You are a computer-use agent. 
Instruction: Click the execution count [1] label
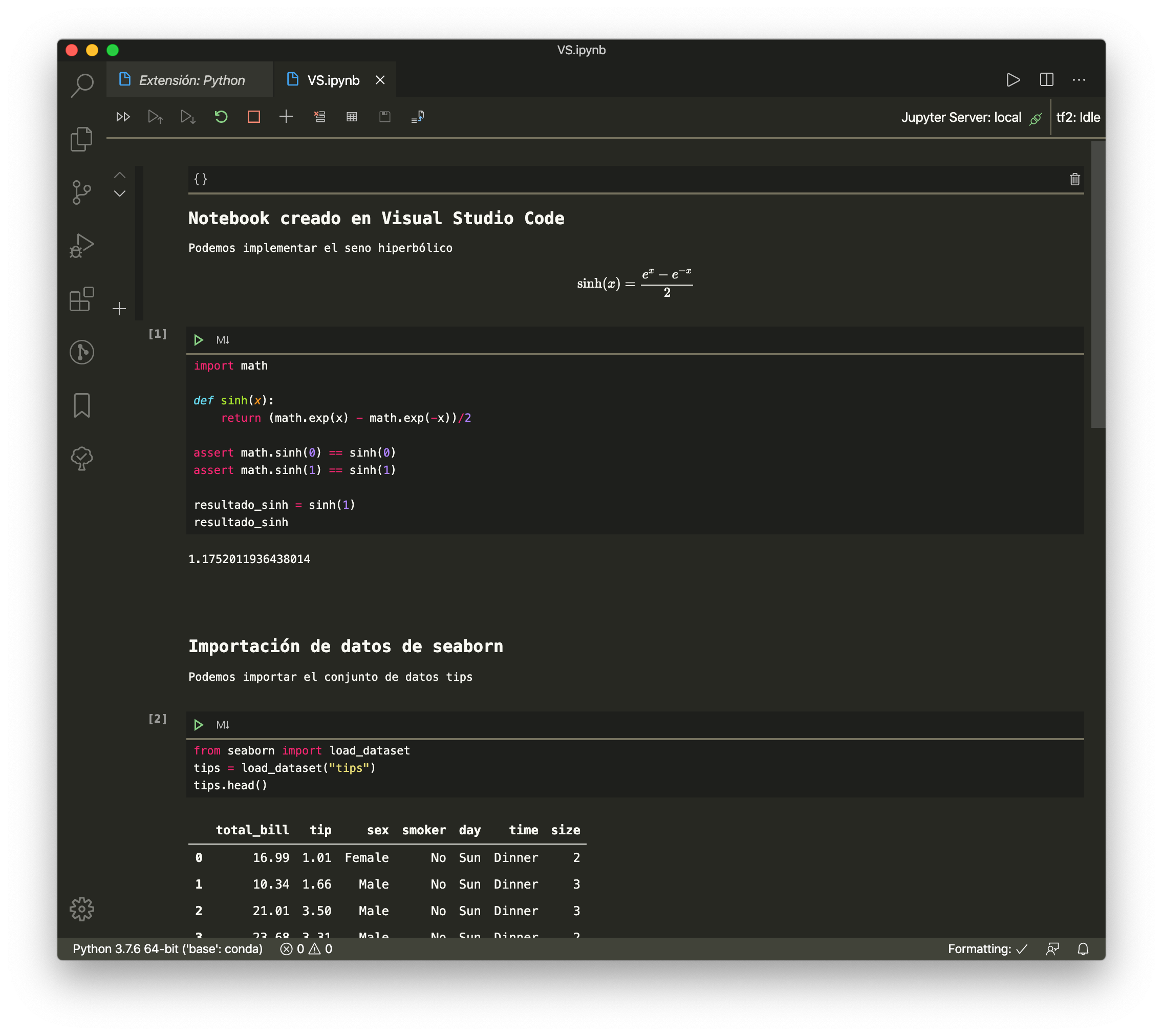(x=158, y=334)
